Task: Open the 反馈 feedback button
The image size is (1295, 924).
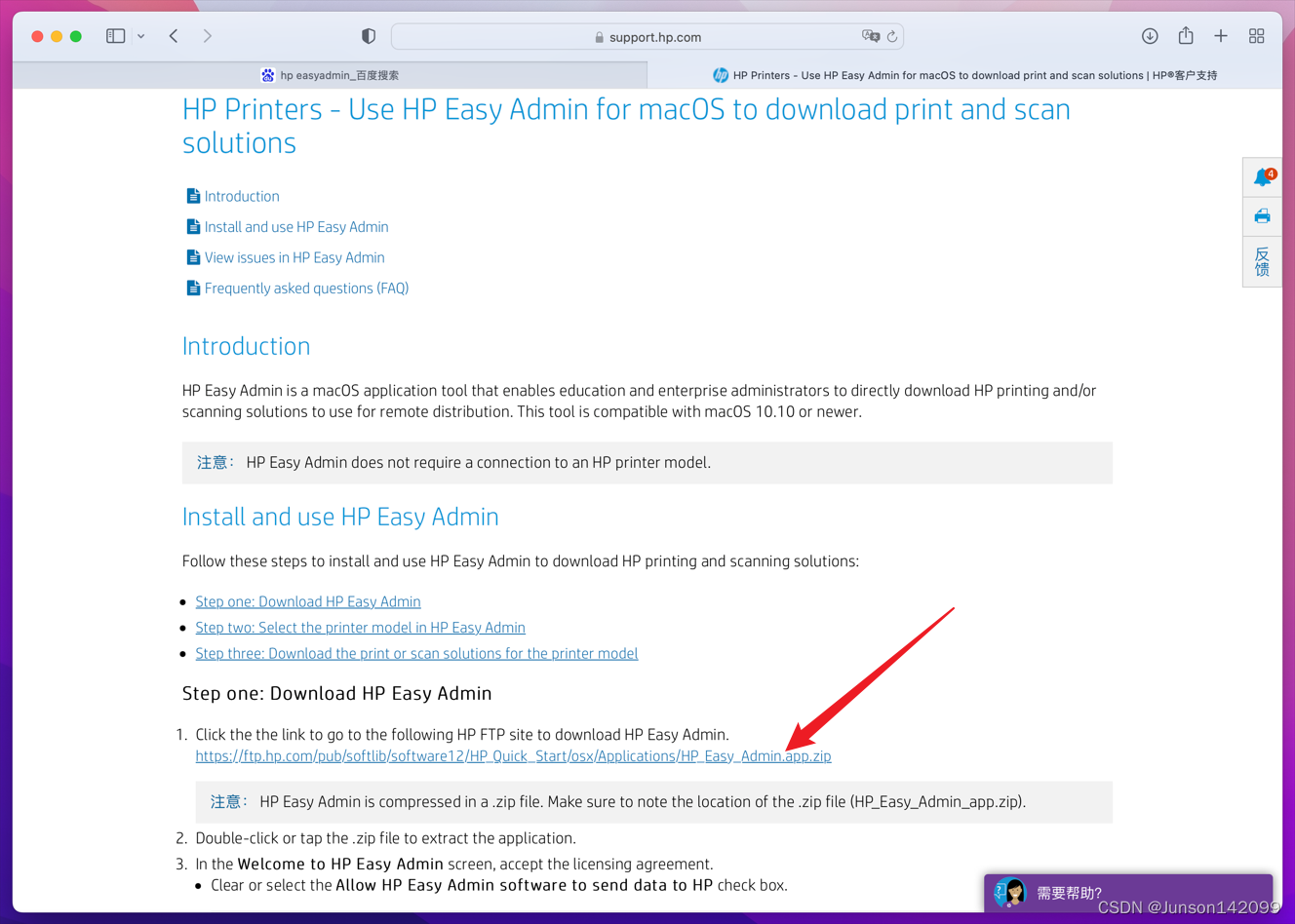Action: (1263, 261)
